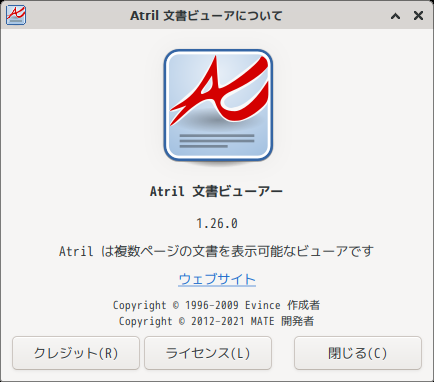Click the Copyright 2012-2021 MATE 開発者 line
The height and width of the screenshot is (382, 434).
pyautogui.click(x=216, y=321)
